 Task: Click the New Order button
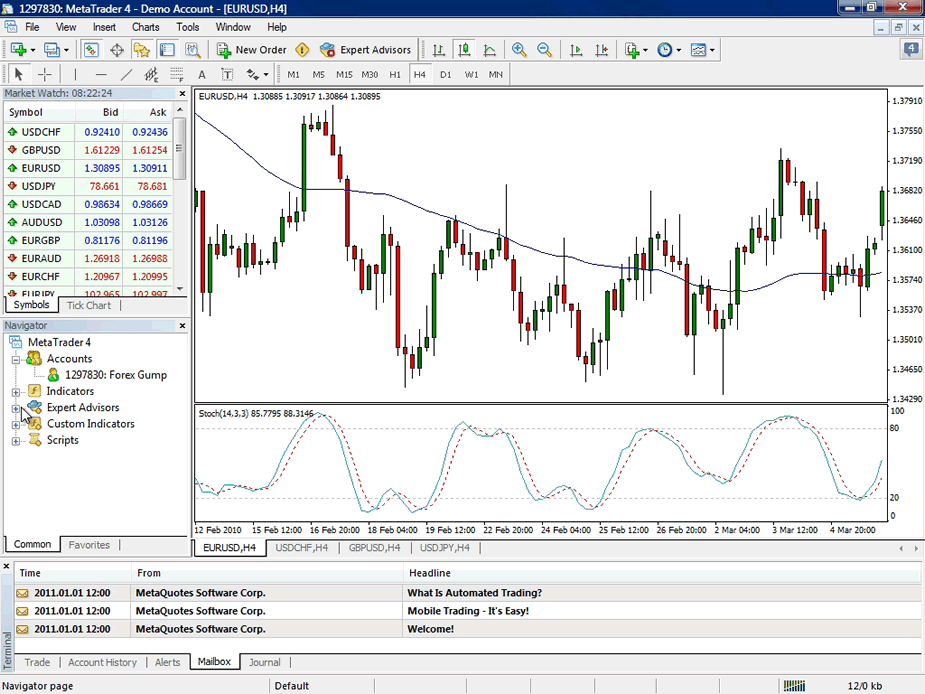pos(251,50)
